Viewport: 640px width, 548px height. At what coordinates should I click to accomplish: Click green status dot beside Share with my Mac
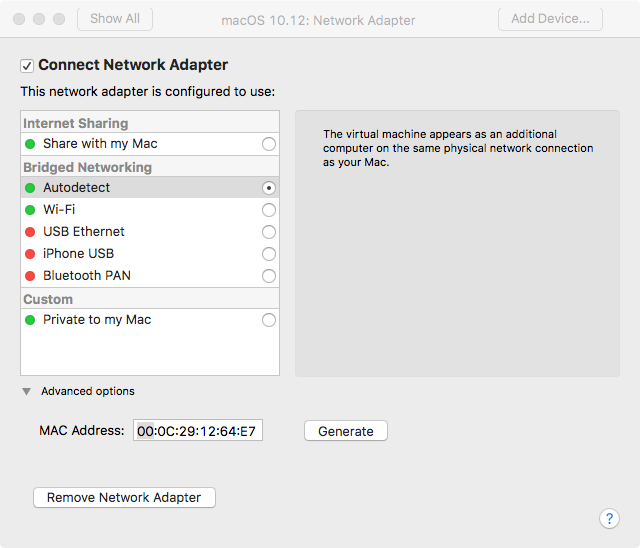point(30,144)
